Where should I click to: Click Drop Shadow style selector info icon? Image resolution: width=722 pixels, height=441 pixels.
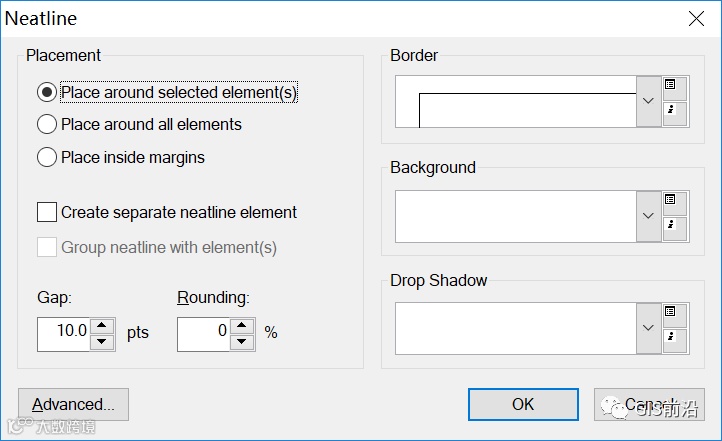click(671, 335)
